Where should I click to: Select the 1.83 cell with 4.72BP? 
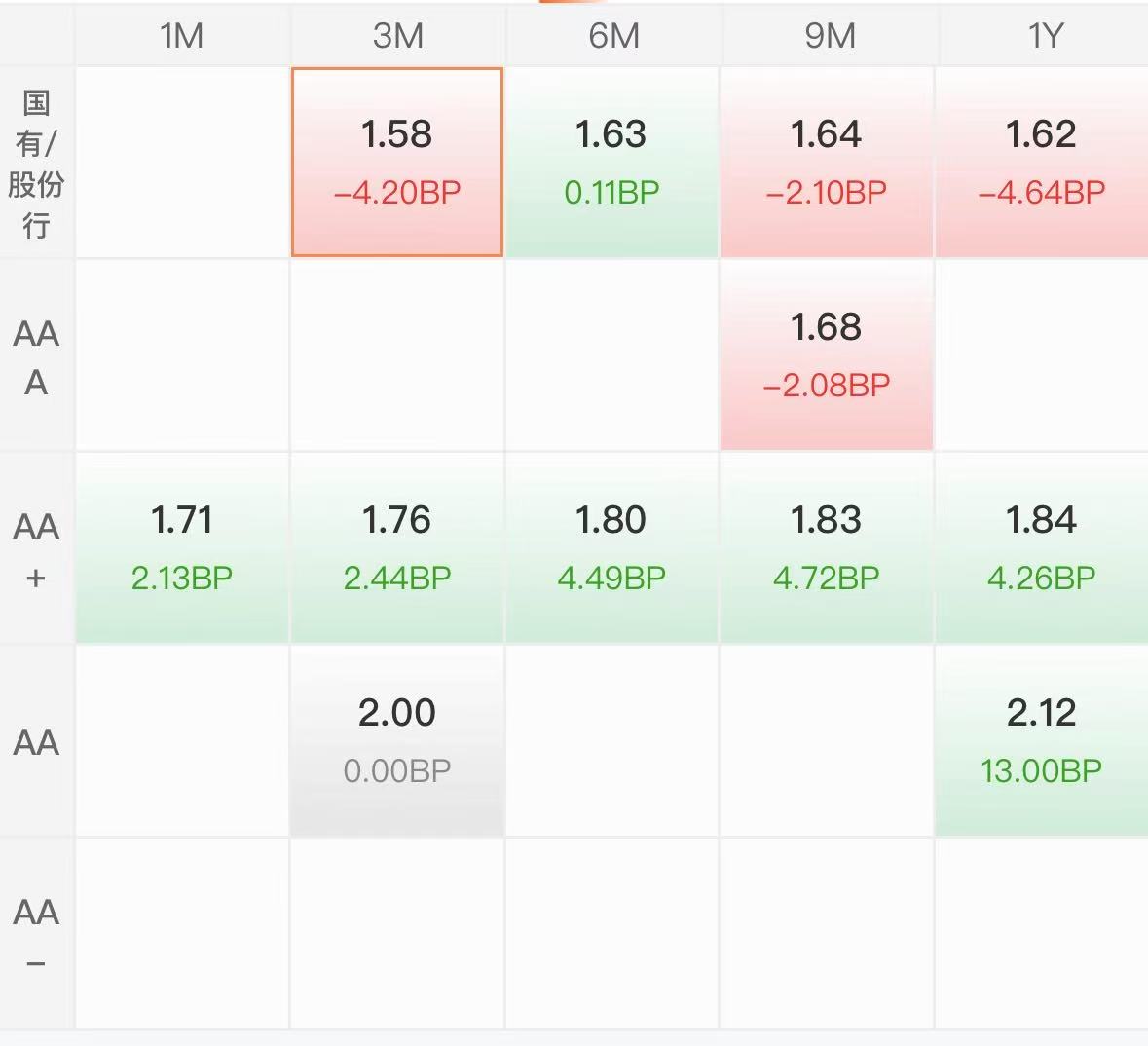[x=826, y=548]
